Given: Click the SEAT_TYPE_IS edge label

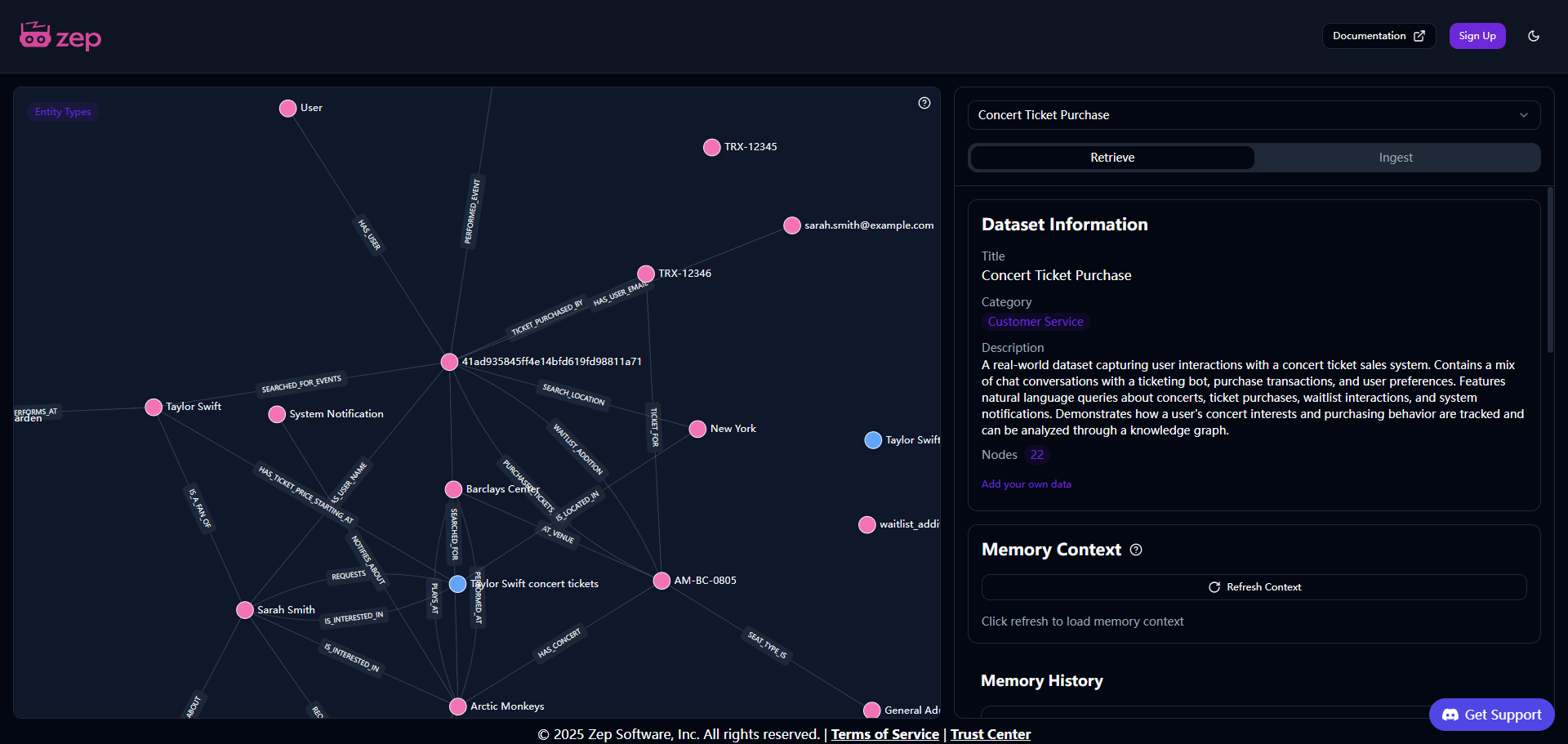Looking at the screenshot, I should 768,645.
